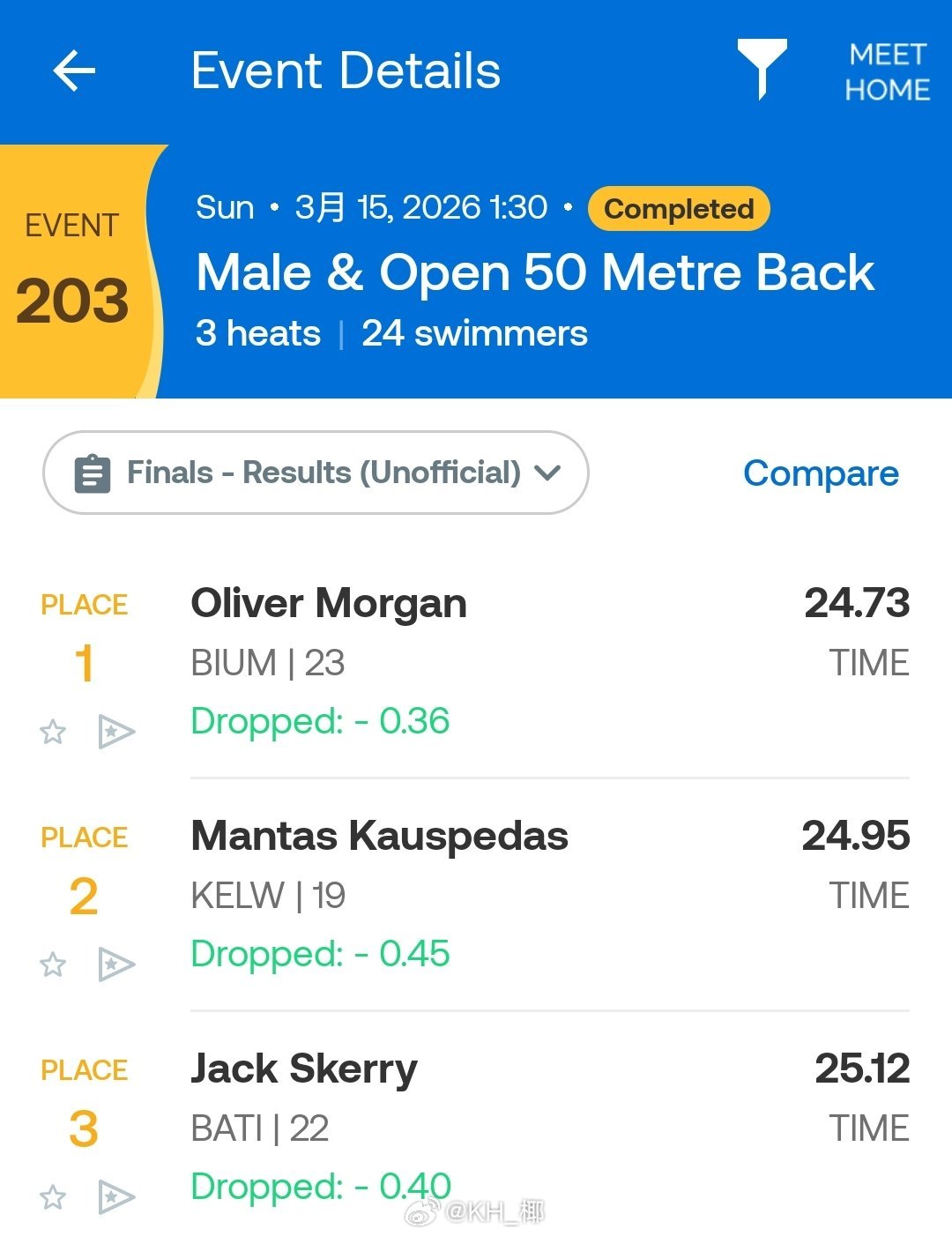Tap the Event Details header title
Screen dimensions: 952x1236
346,71
